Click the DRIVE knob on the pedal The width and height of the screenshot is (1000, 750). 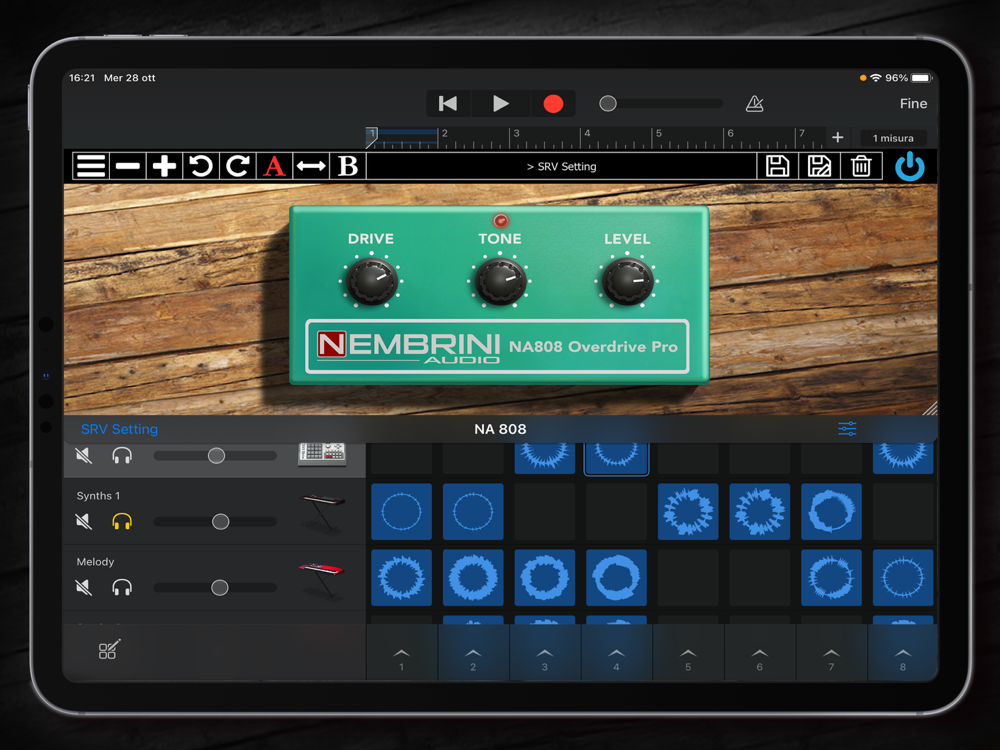click(372, 281)
